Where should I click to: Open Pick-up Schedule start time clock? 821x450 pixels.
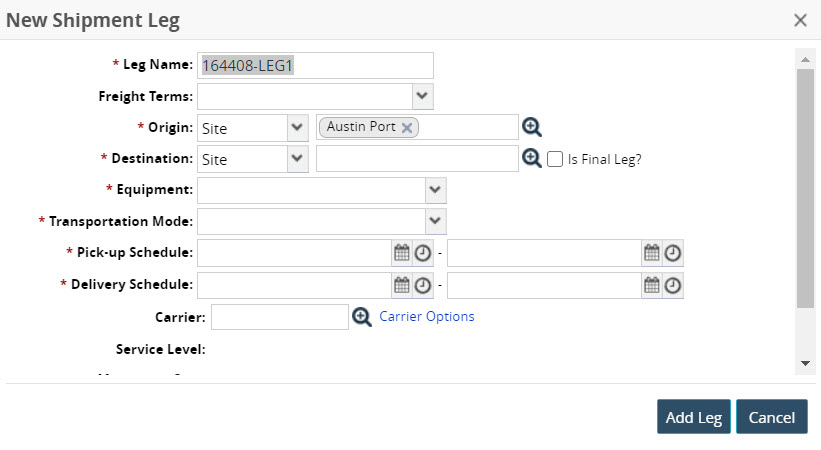(x=423, y=253)
